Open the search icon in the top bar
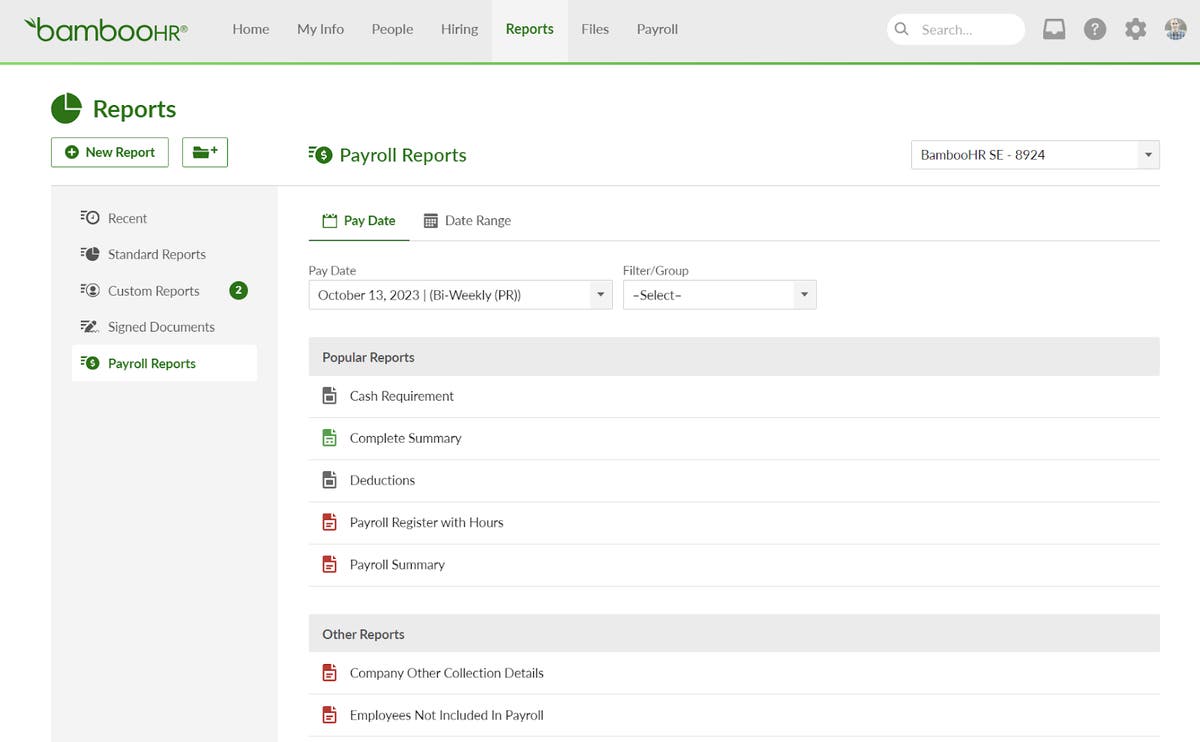 [901, 29]
